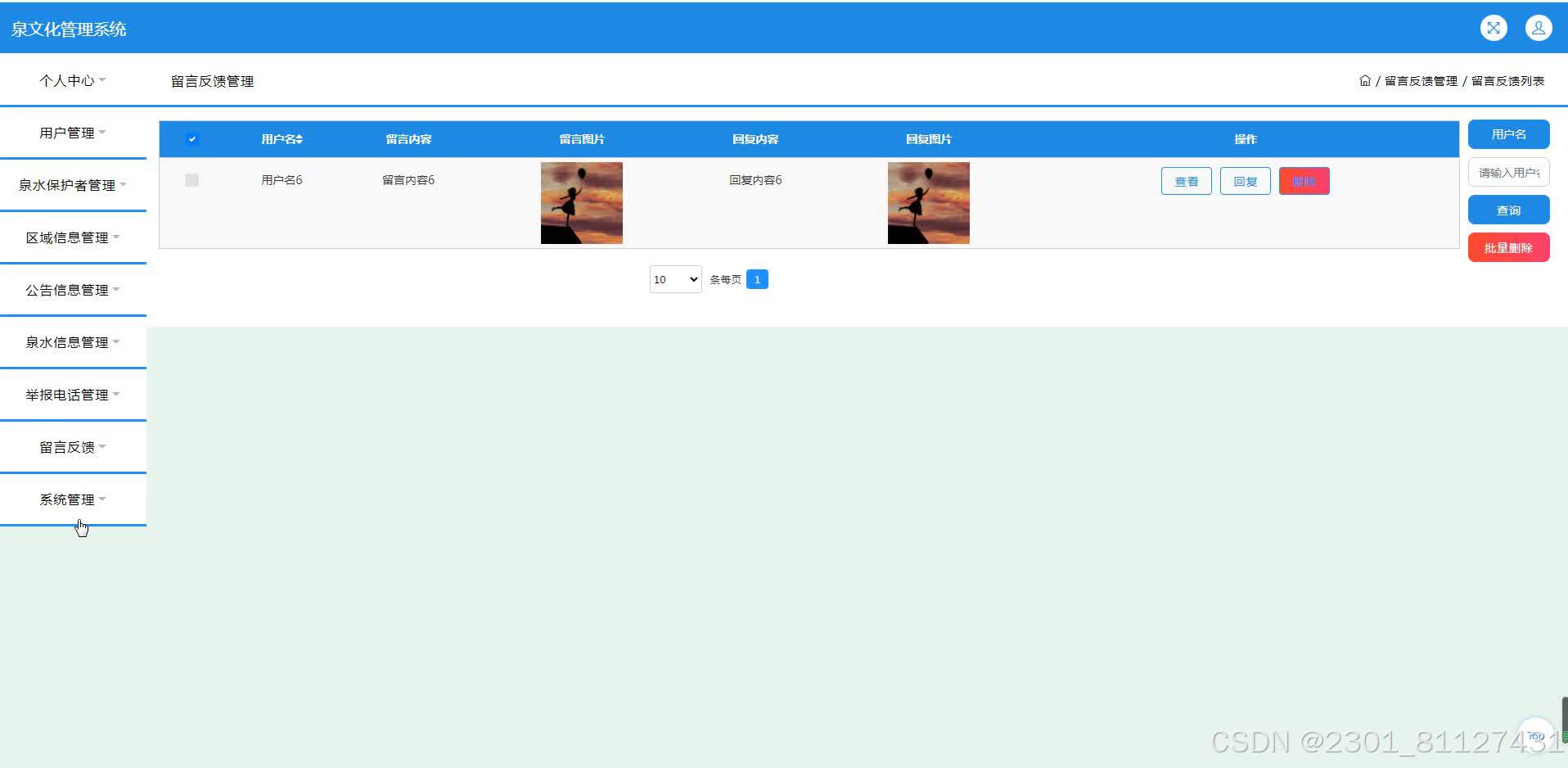Expand the 个人中心 sidebar menu
Viewport: 1568px width, 768px height.
click(73, 80)
